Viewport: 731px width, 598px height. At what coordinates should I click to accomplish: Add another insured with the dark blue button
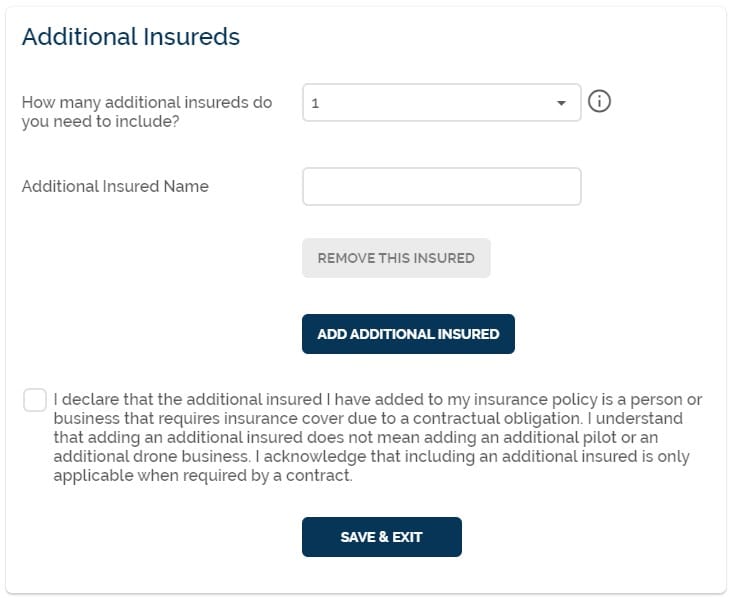[x=408, y=334]
